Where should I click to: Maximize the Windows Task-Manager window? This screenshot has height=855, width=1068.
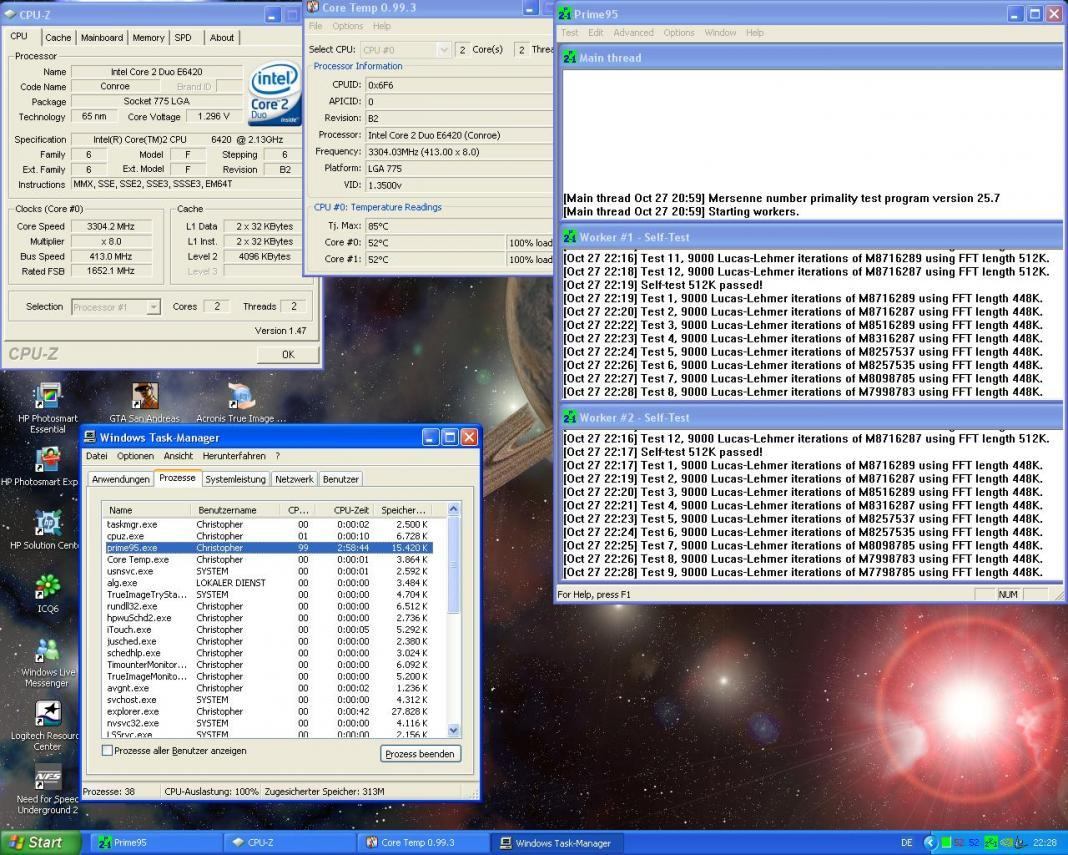450,437
